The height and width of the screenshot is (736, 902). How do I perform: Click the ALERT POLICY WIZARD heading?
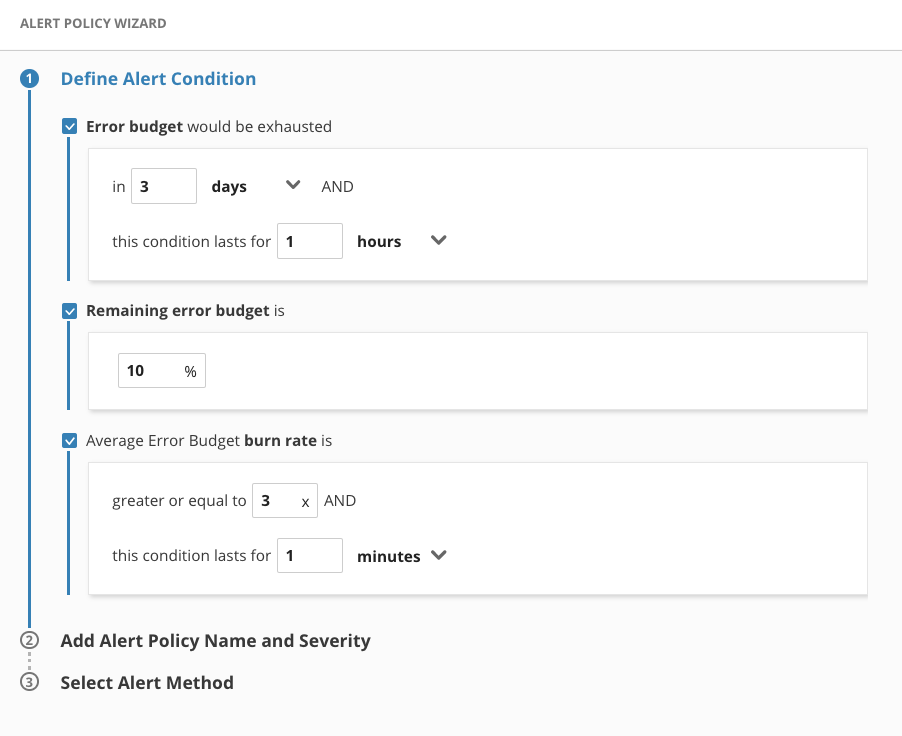click(x=93, y=22)
